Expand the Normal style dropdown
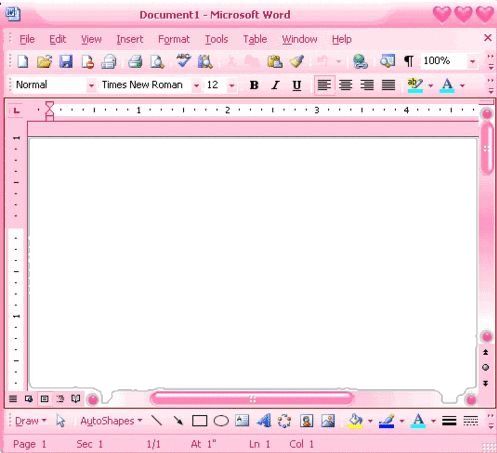The width and height of the screenshot is (497, 453). tap(91, 85)
